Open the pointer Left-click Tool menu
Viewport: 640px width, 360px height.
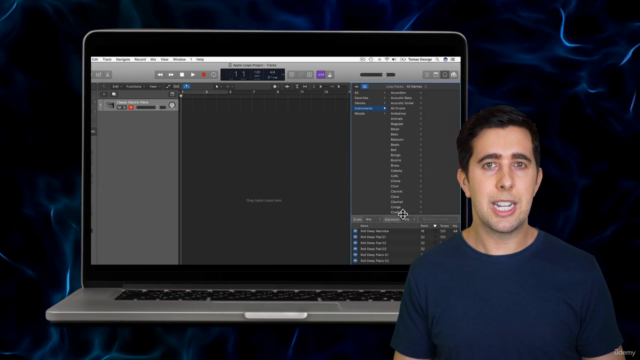218,87
